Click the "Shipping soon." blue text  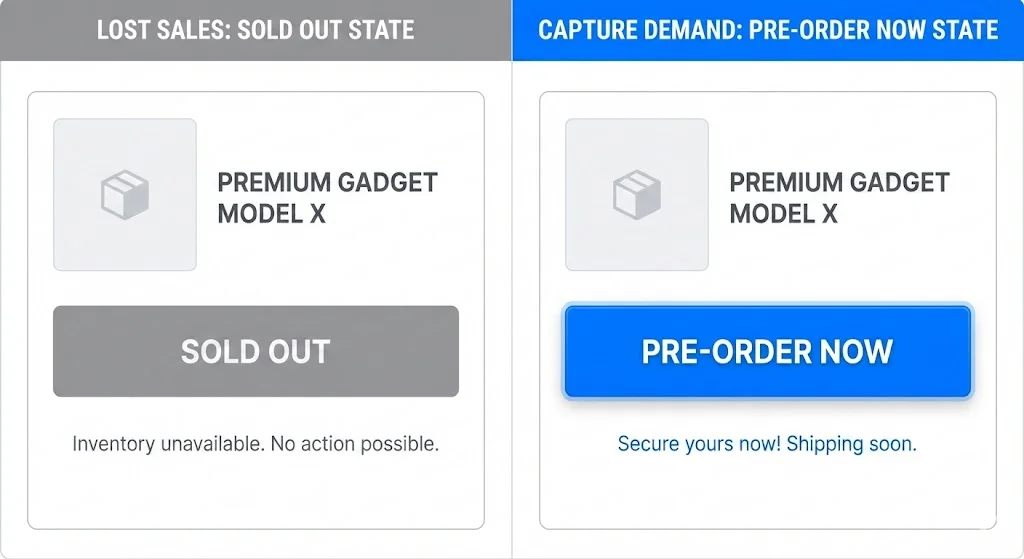[x=852, y=443]
